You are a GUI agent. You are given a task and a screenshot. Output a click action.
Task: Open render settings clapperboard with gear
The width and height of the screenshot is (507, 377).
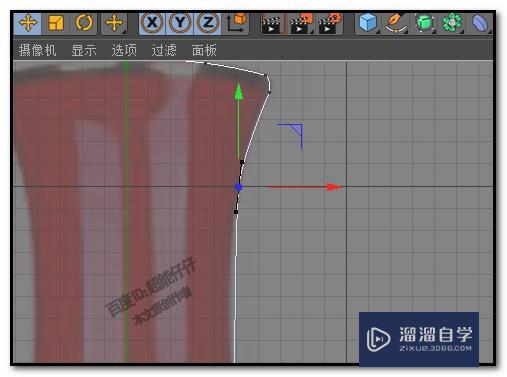pyautogui.click(x=330, y=24)
